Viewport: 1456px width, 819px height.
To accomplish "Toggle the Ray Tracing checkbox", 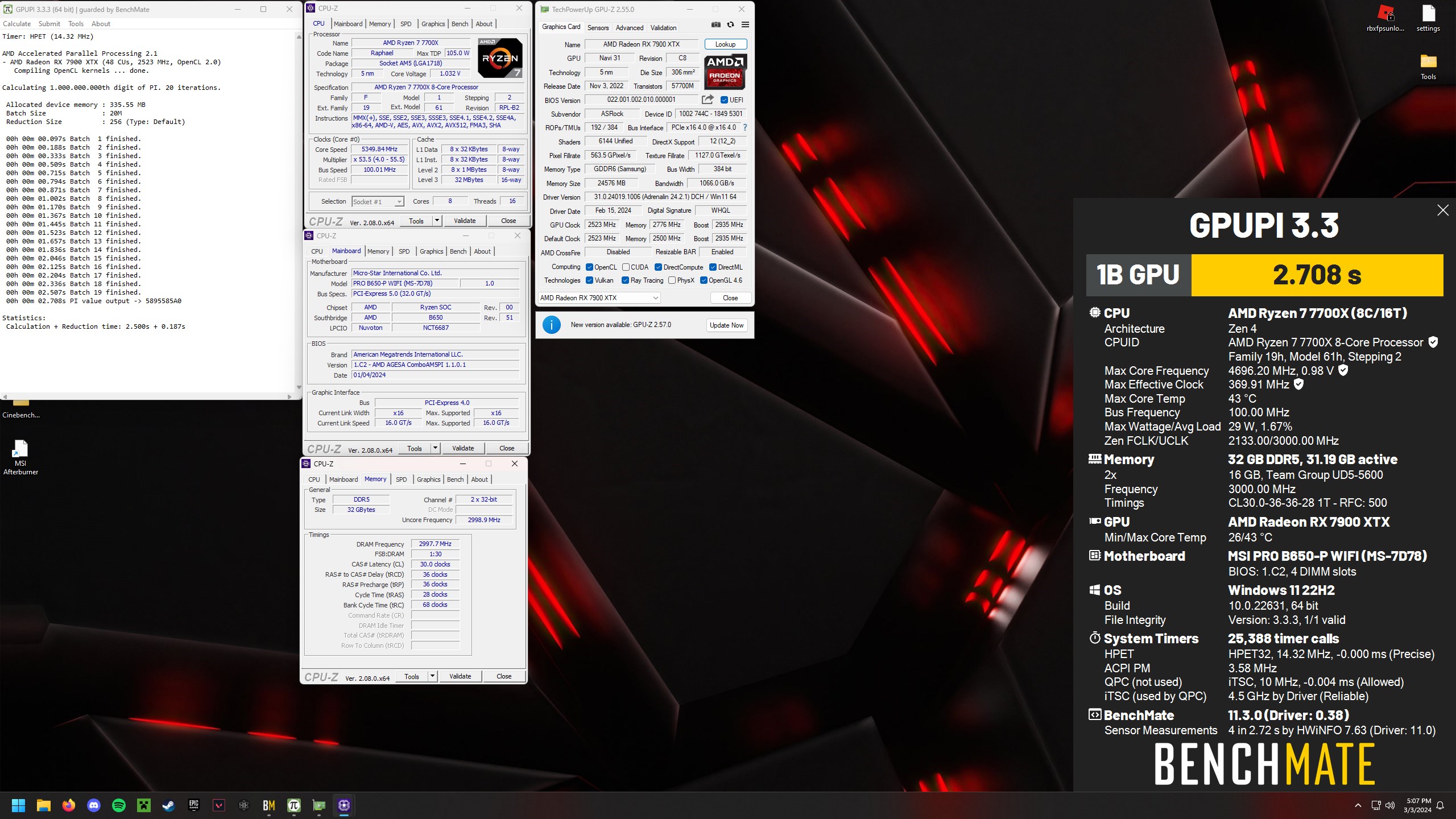I will pyautogui.click(x=625, y=280).
